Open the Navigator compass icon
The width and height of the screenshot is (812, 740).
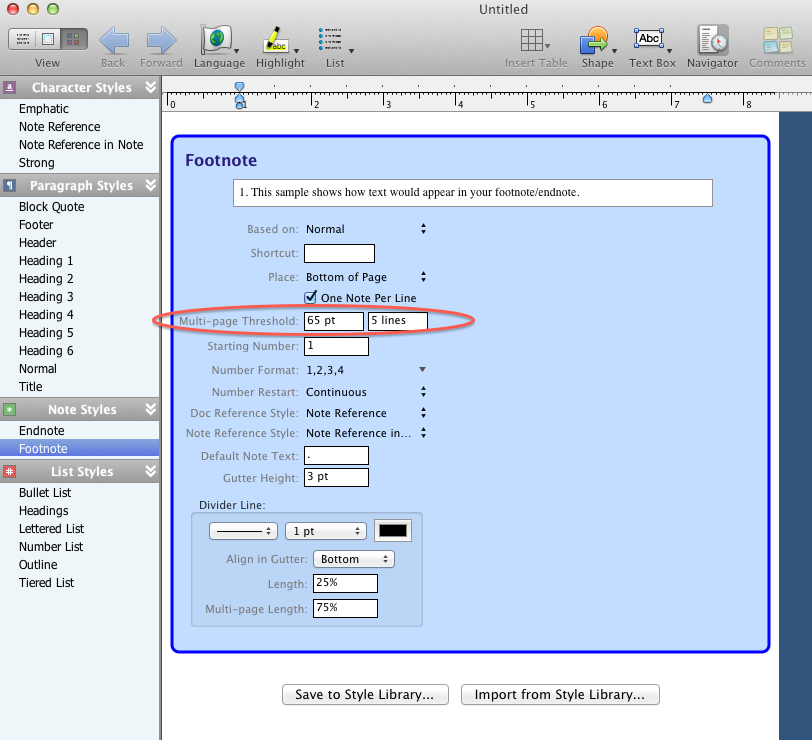712,40
